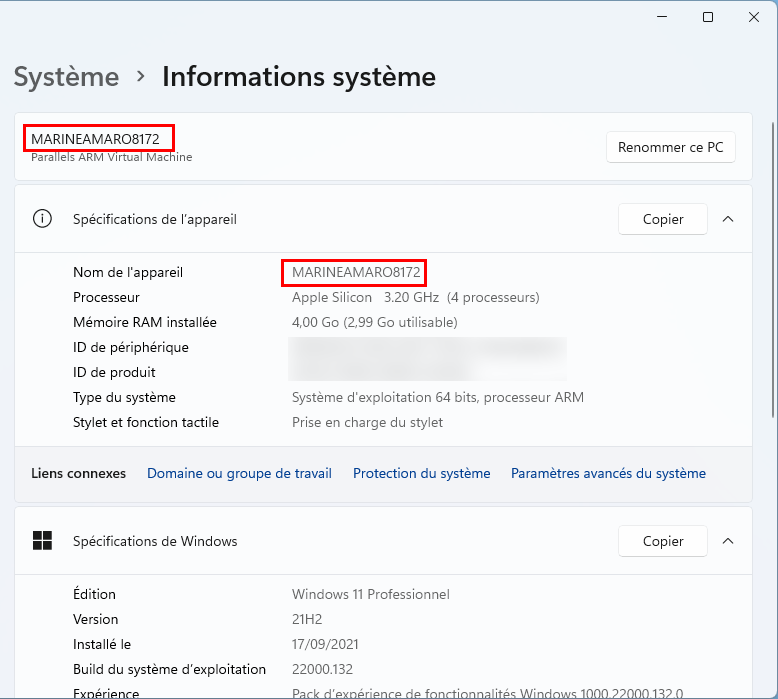
Task: Click the Édition label
Action: point(94,594)
